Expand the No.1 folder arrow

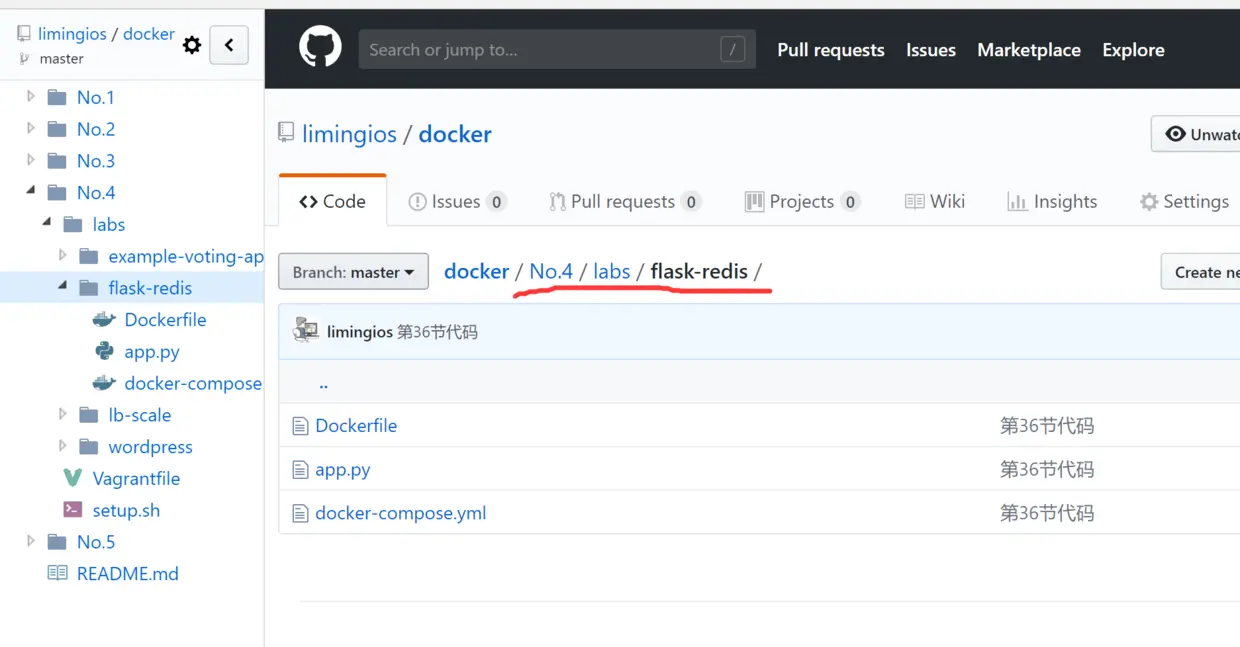click(x=31, y=97)
